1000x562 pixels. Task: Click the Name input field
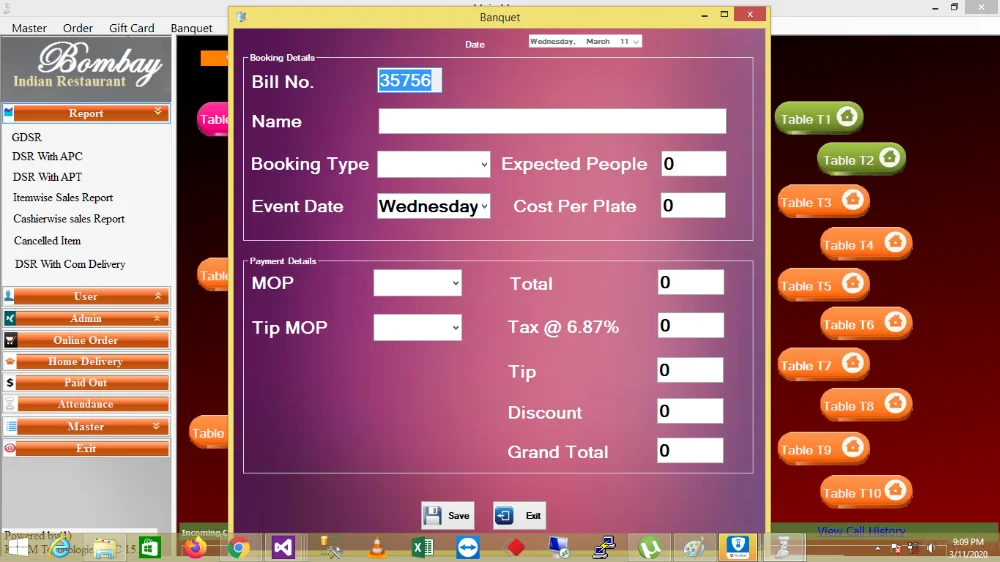tap(552, 122)
